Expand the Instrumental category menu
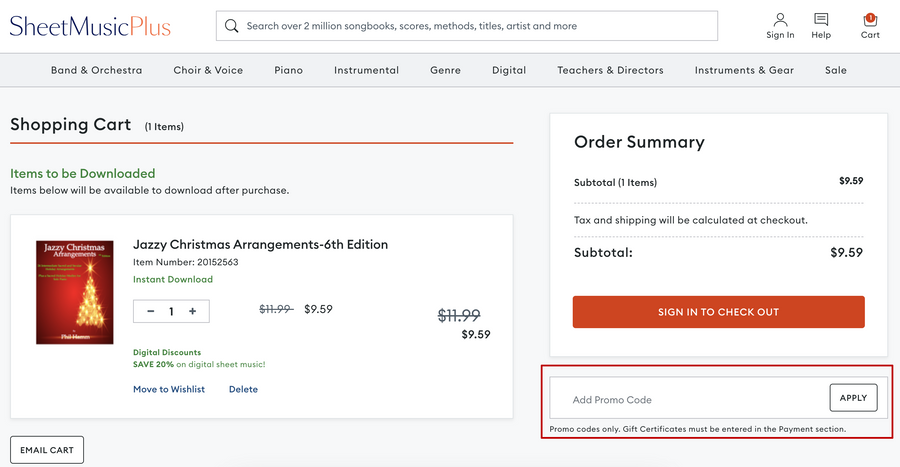This screenshot has height=467, width=900. [366, 70]
